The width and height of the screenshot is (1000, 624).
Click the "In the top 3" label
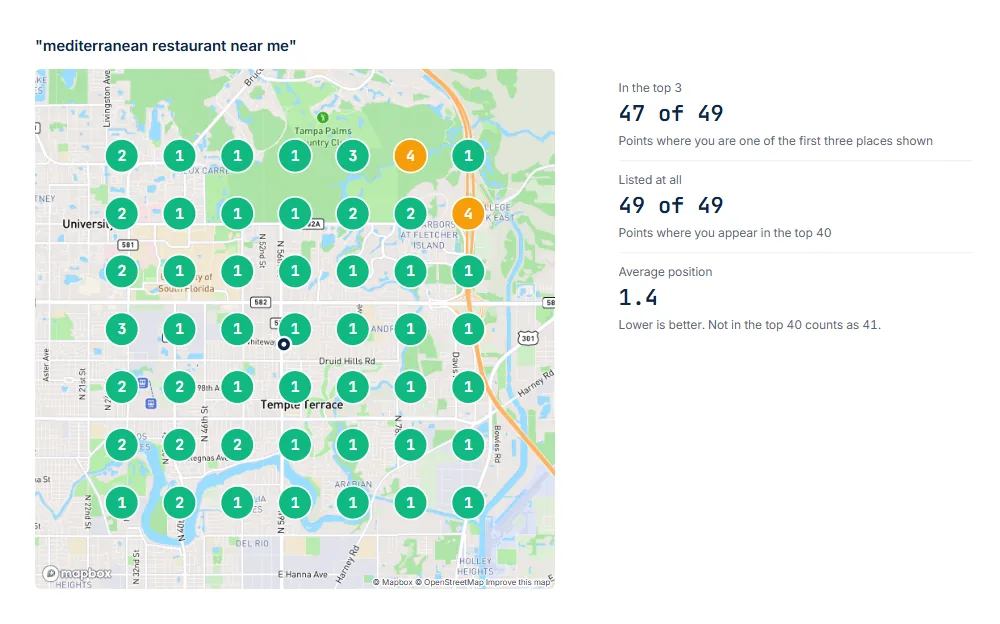click(650, 88)
